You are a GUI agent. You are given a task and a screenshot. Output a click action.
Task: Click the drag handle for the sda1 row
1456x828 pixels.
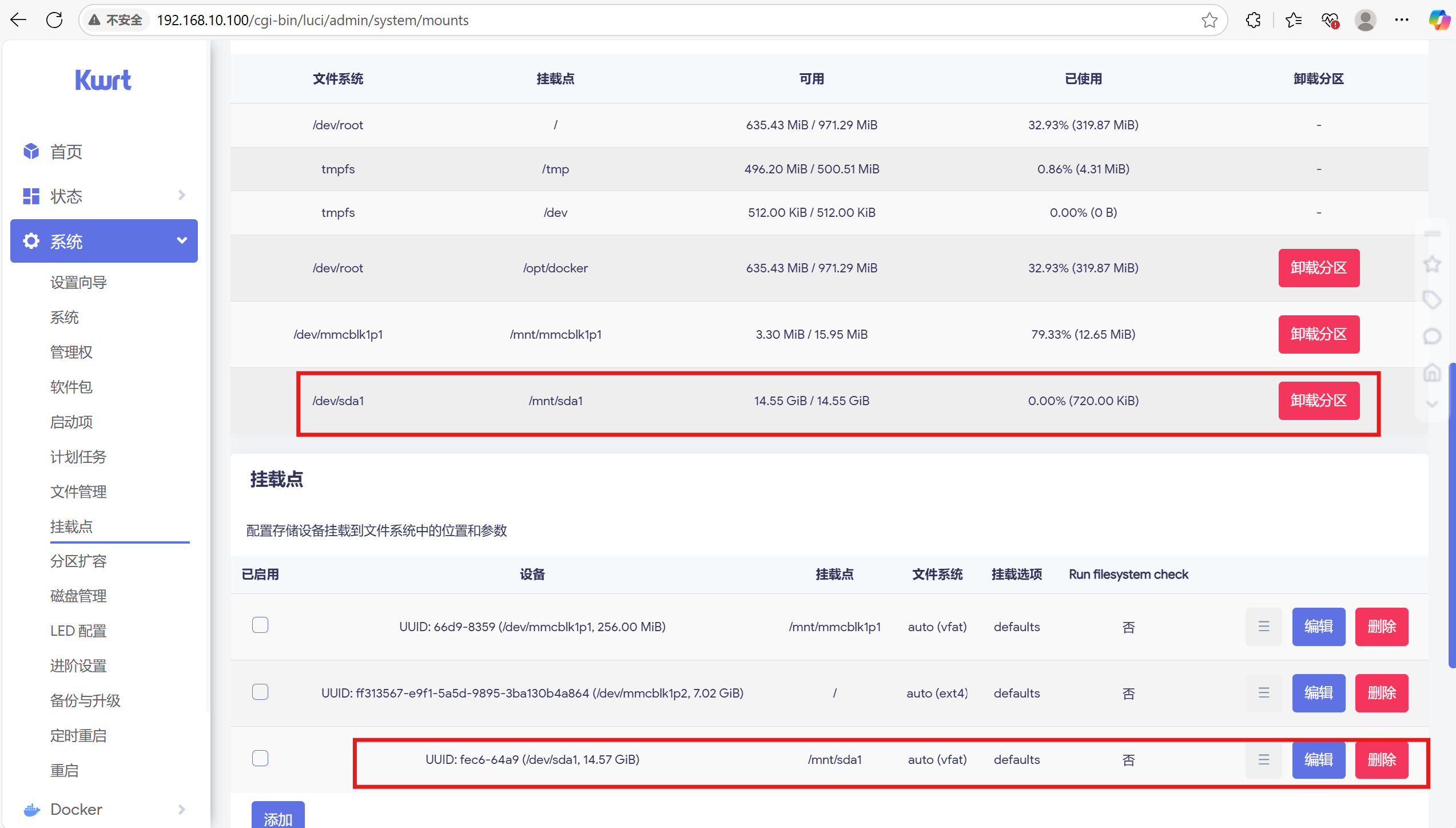pos(1263,759)
